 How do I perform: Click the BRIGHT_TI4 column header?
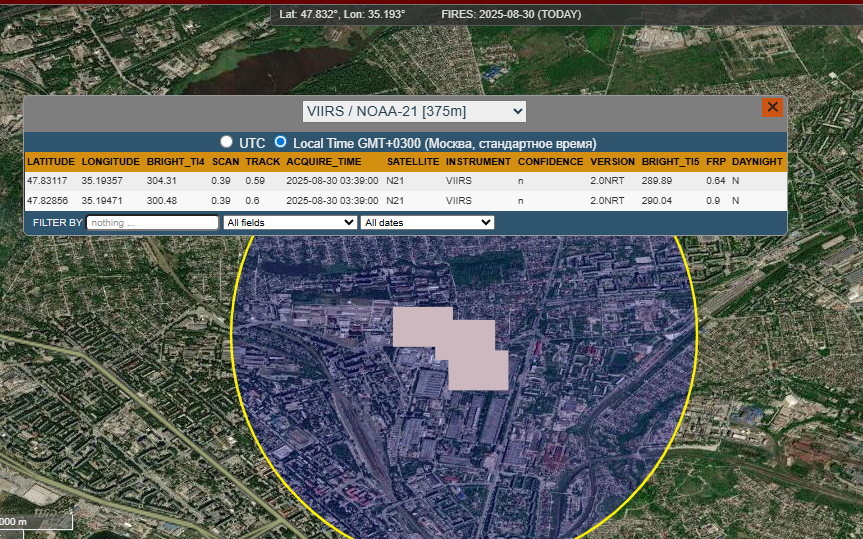[x=175, y=161]
